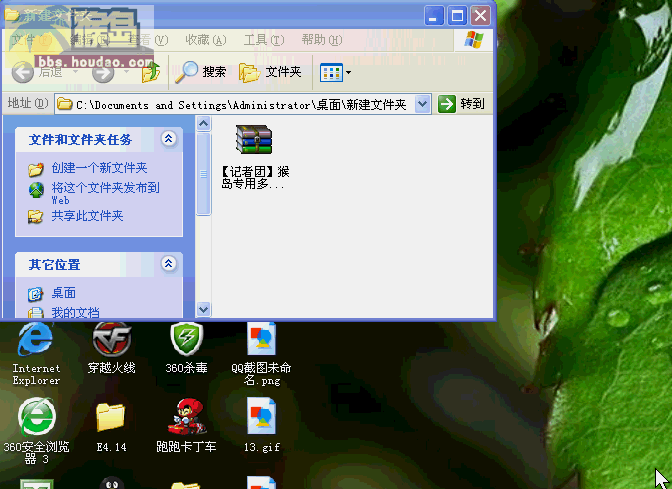Open the 编辑(E) menu
672x489 pixels.
[90, 40]
